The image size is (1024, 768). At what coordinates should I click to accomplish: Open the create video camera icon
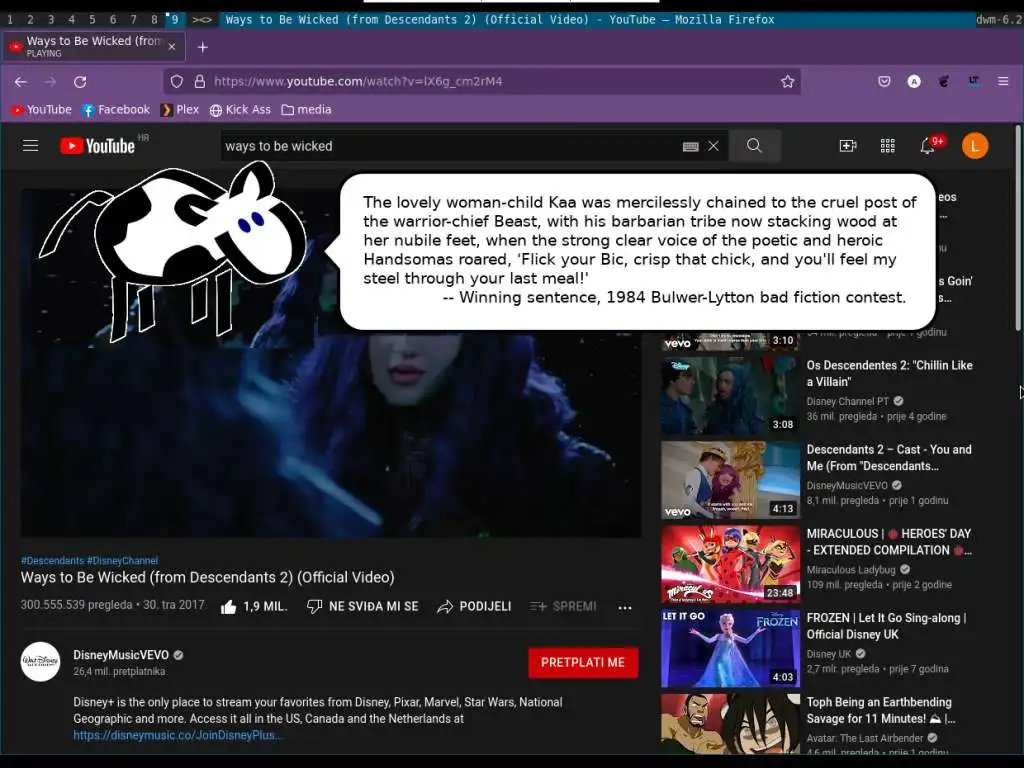coord(848,146)
